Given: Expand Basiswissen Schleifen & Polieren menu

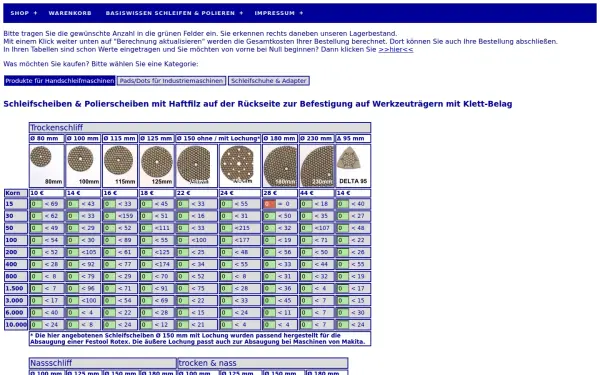Looking at the screenshot, I should [174, 13].
